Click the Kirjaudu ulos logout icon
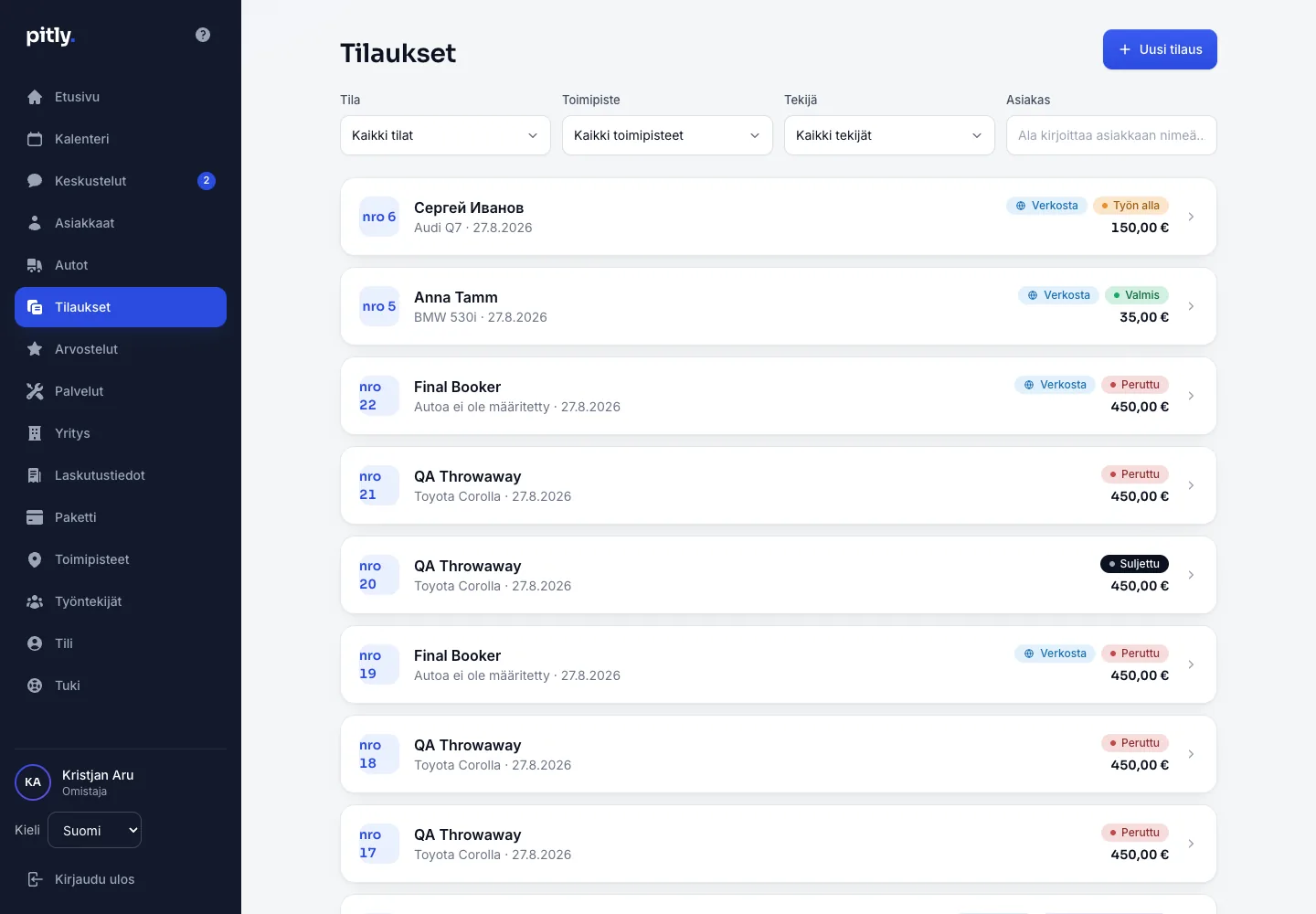 pyautogui.click(x=35, y=879)
